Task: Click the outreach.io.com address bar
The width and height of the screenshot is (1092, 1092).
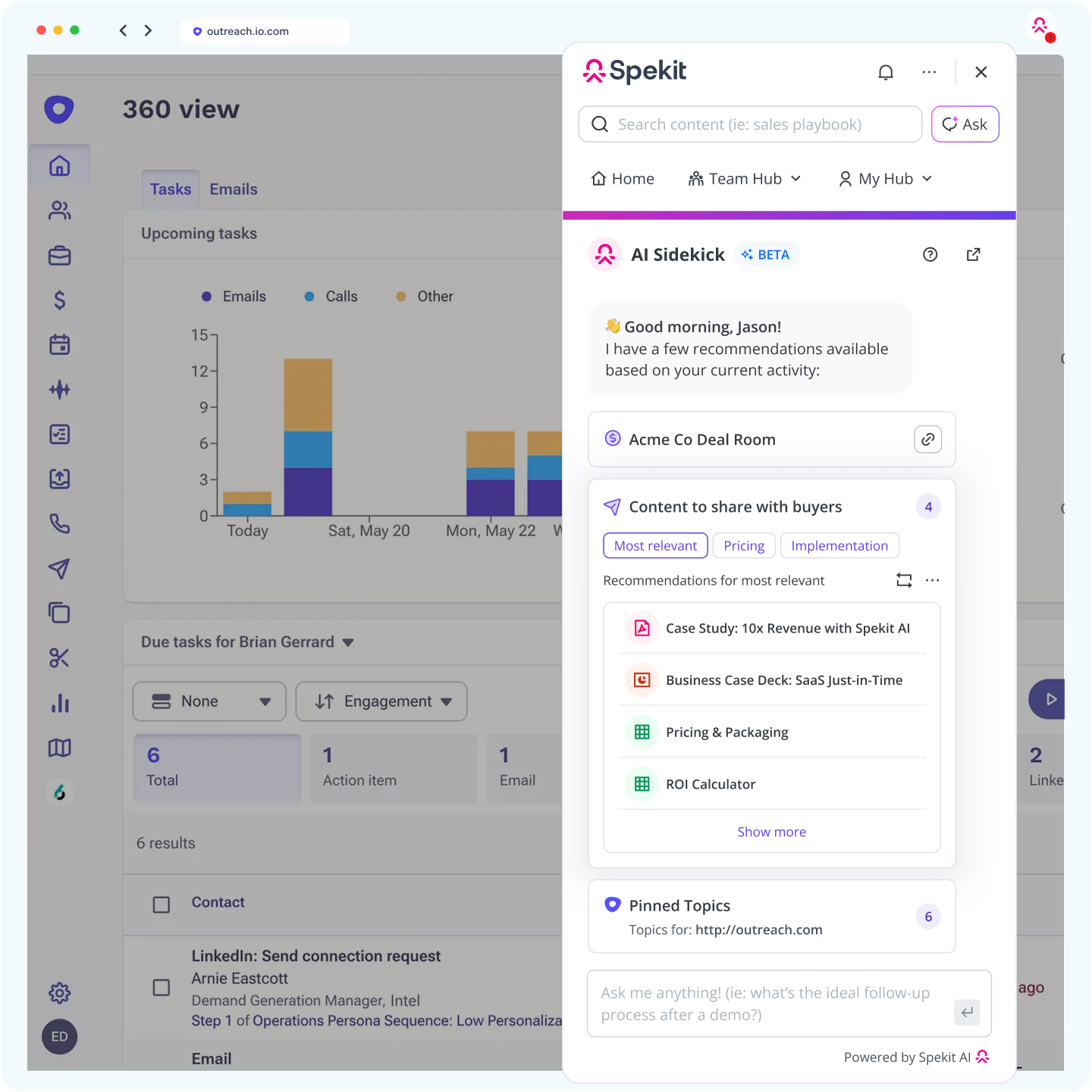Action: coord(265,31)
